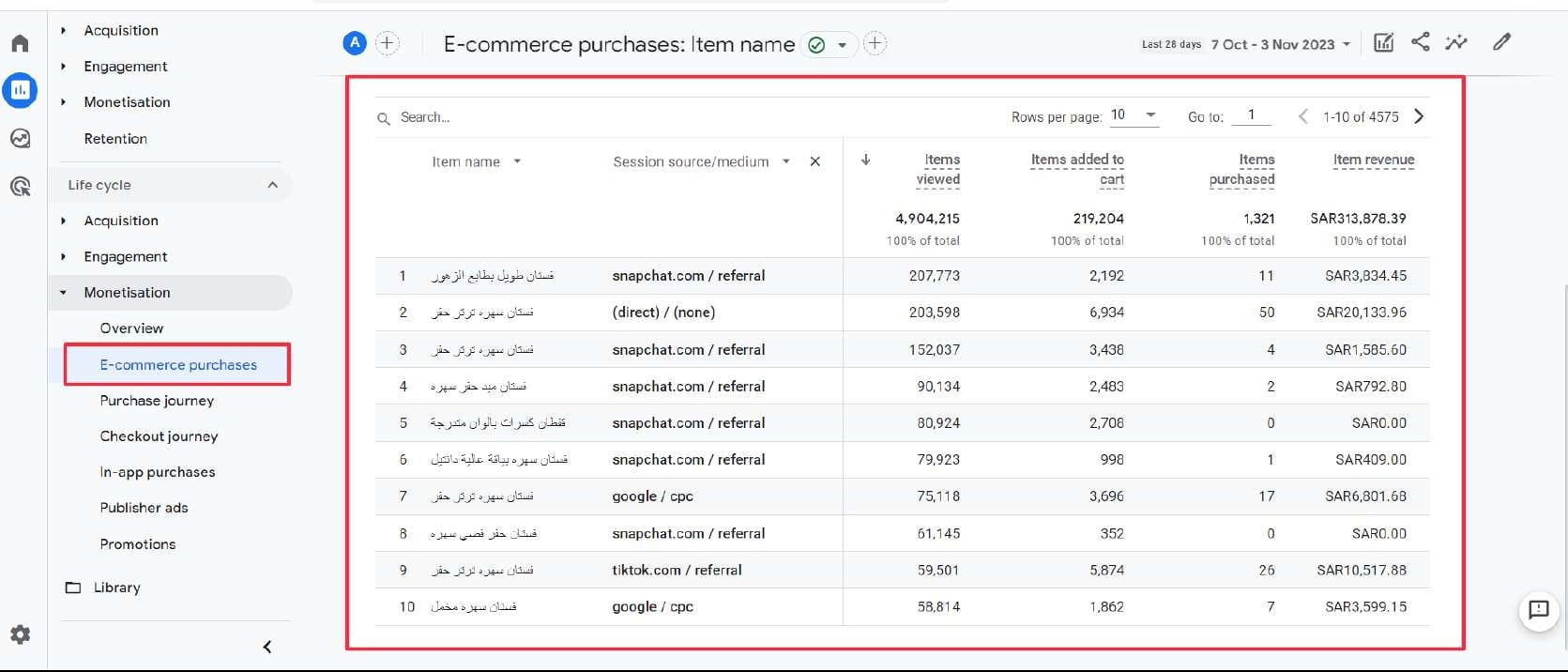
Task: Sort by Items added to cart header
Action: [x=1077, y=170]
